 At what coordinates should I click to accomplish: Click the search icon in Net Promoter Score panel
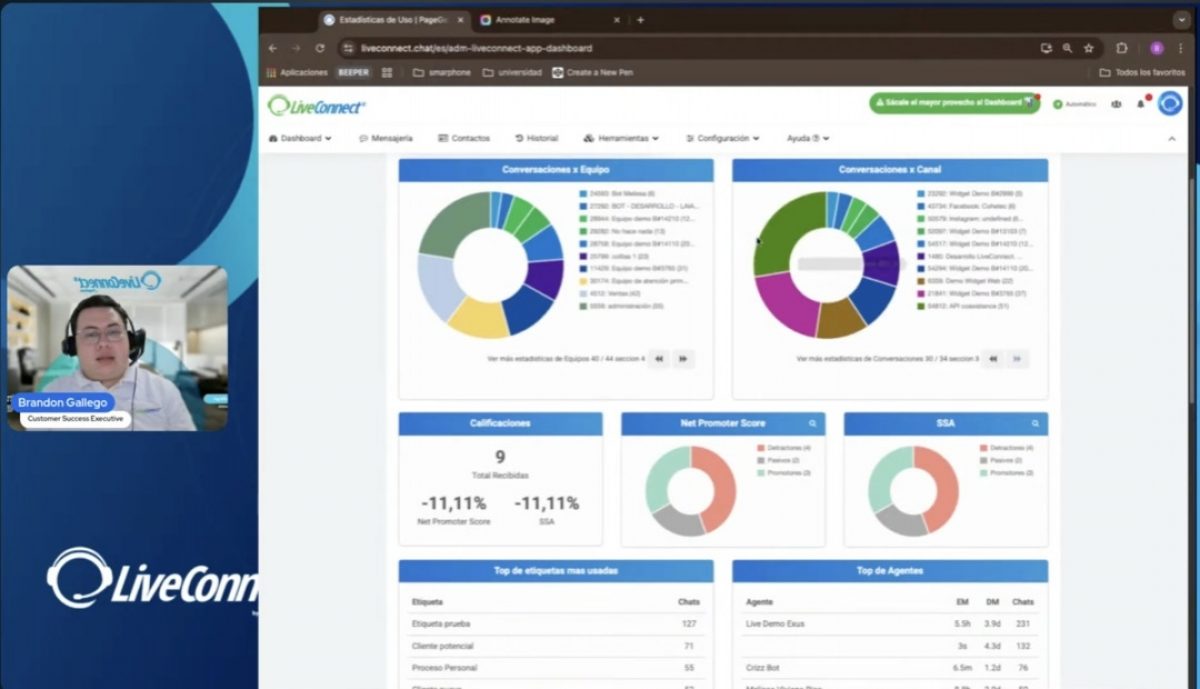[812, 424]
